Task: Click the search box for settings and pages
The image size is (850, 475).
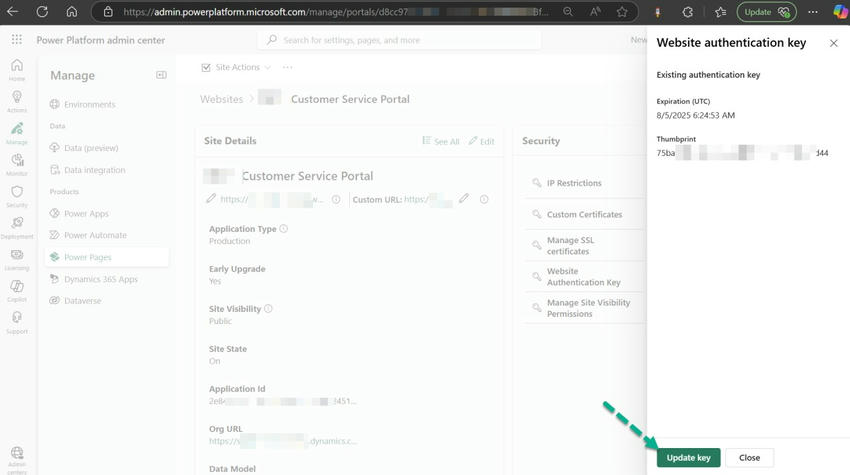Action: (400, 40)
